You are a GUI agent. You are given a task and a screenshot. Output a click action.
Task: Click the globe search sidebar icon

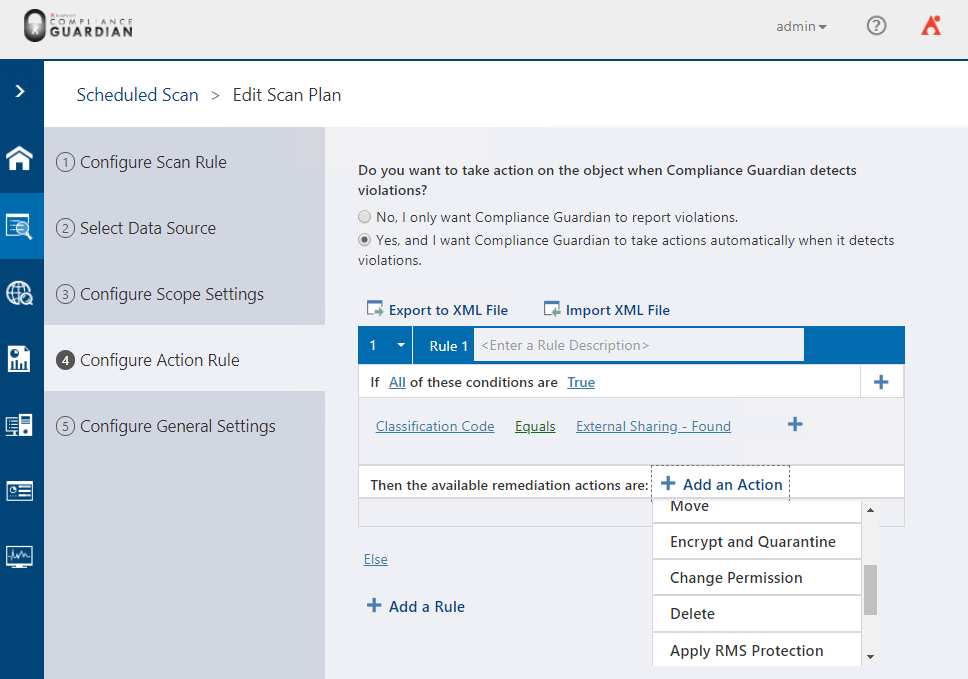pyautogui.click(x=19, y=293)
